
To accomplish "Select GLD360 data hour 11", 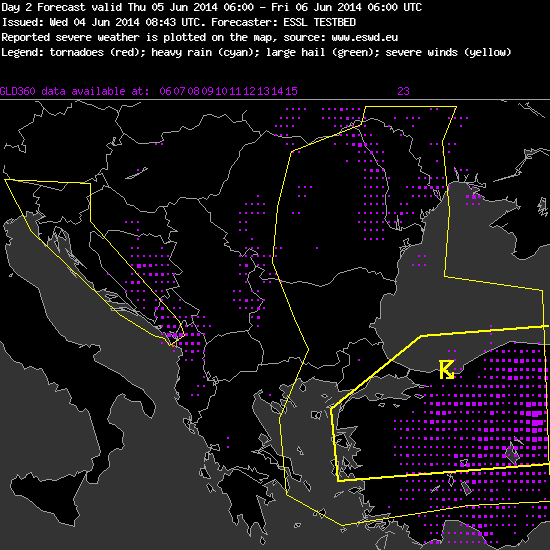I will point(235,92).
